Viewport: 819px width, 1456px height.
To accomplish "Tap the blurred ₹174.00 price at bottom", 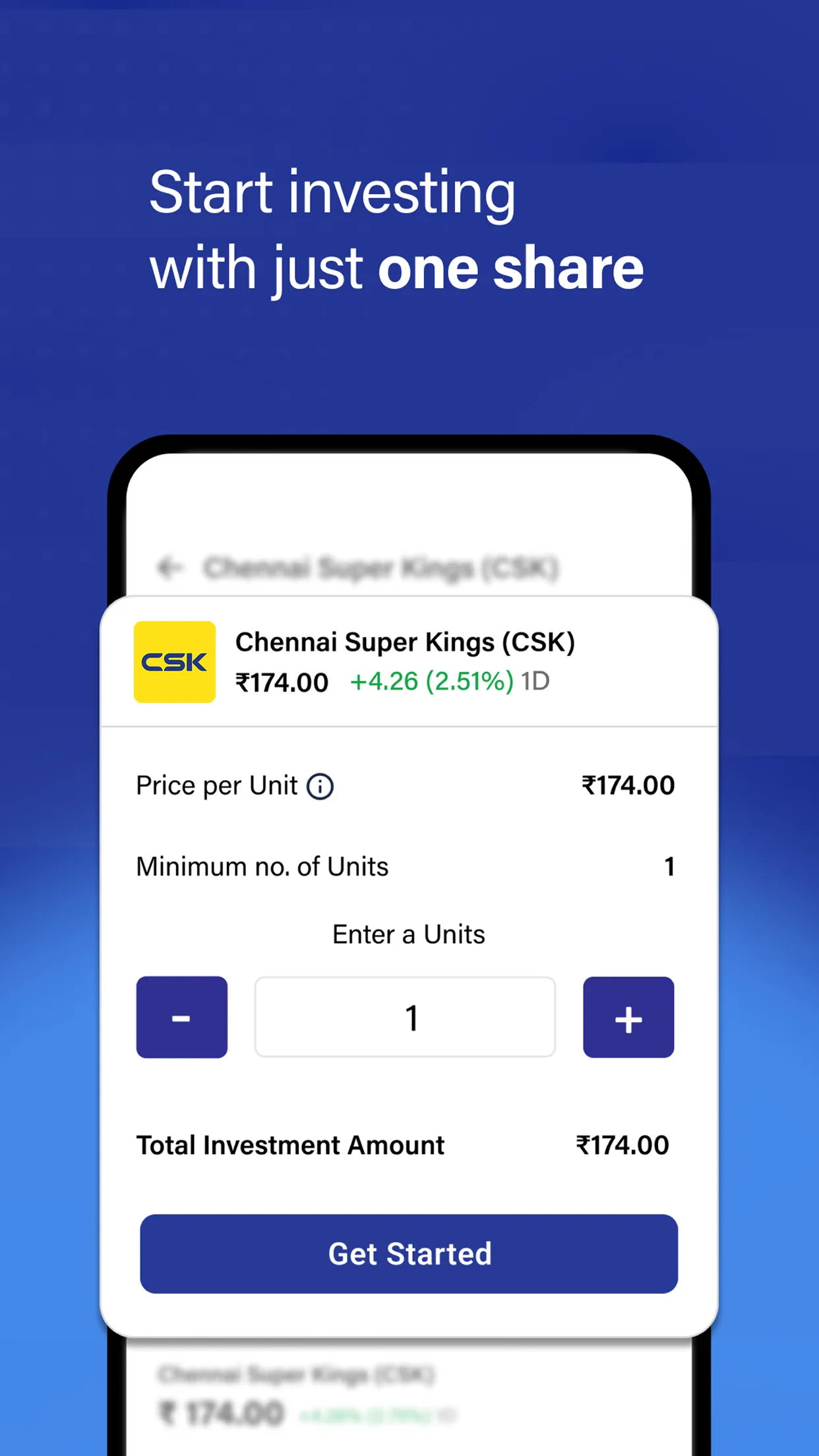I will tap(222, 1414).
